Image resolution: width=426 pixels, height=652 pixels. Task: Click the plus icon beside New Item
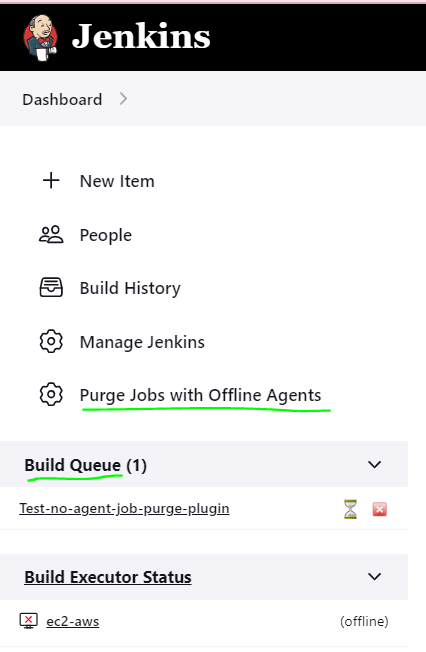tap(51, 181)
